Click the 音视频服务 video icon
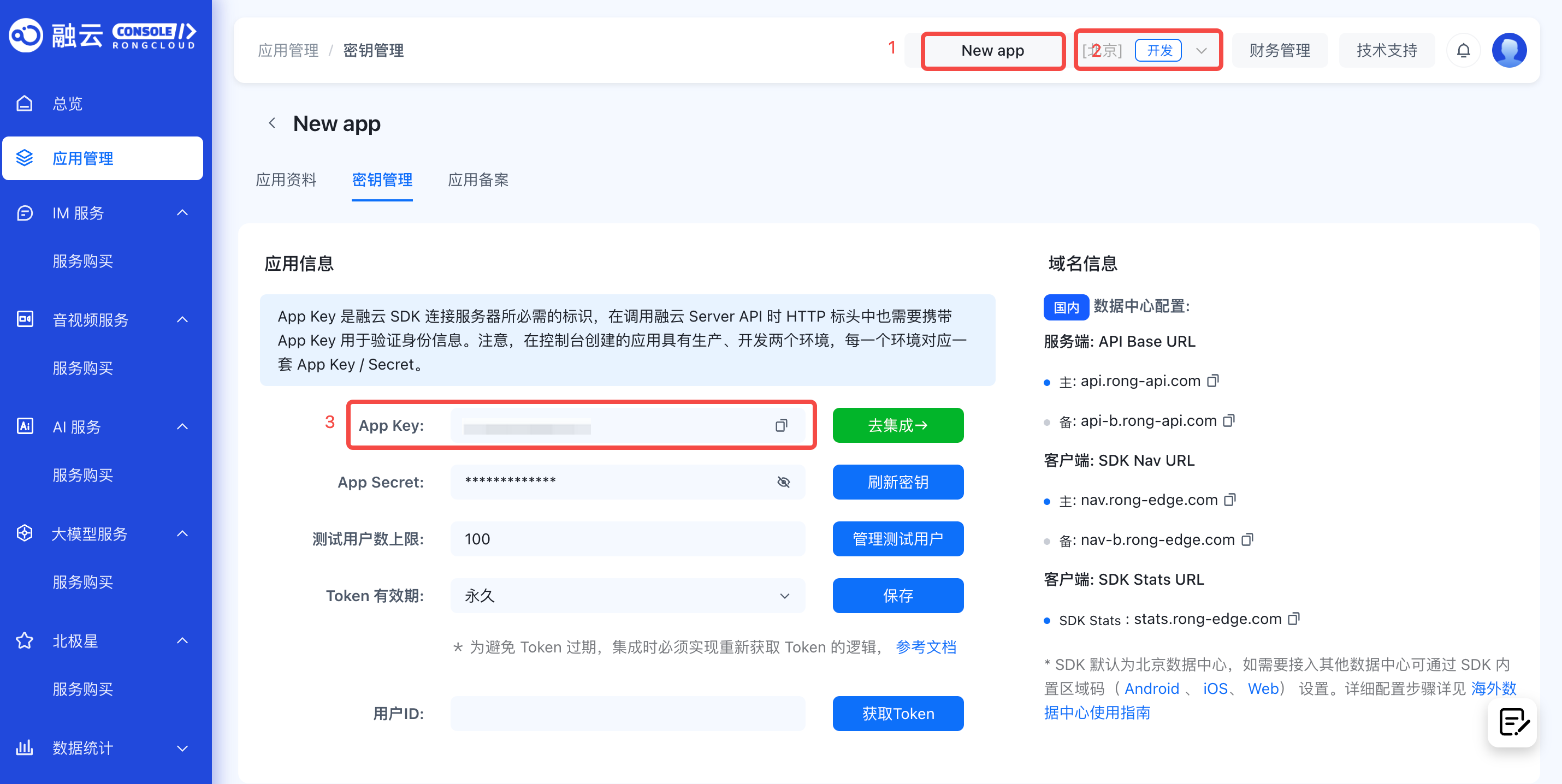The image size is (1562, 784). (x=24, y=319)
